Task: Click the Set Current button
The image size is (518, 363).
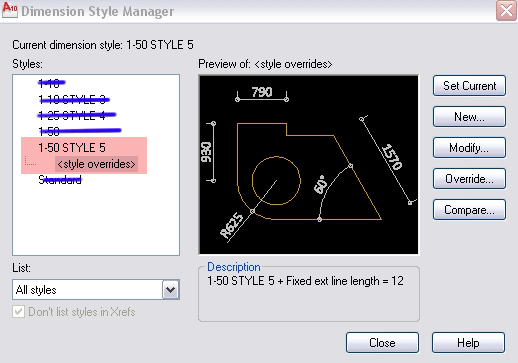Action: (x=469, y=86)
